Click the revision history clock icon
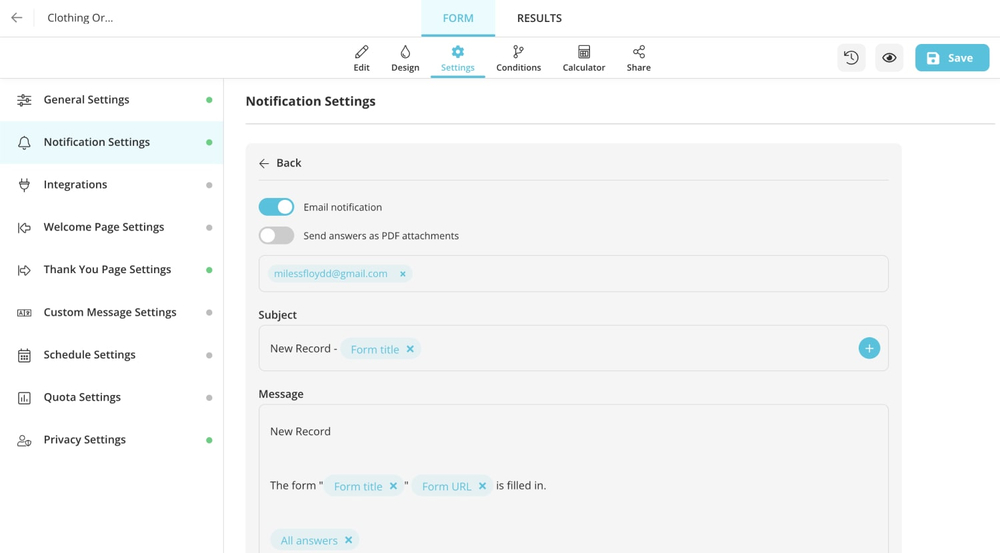The image size is (1000, 553). pyautogui.click(x=851, y=58)
